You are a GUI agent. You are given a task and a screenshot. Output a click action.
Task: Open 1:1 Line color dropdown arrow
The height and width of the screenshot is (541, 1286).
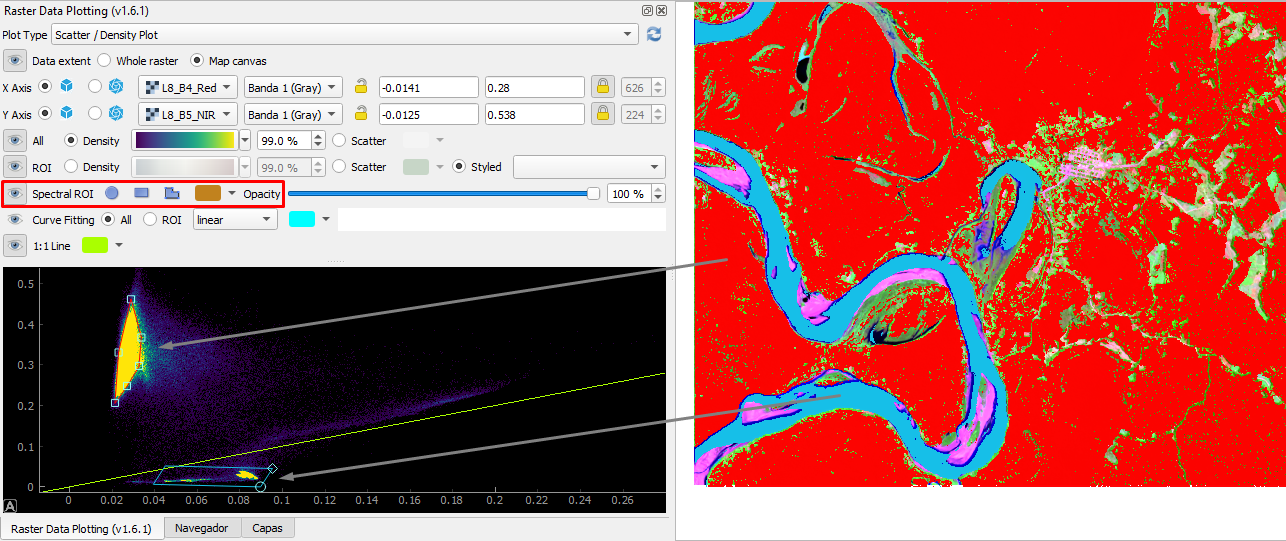coord(118,245)
